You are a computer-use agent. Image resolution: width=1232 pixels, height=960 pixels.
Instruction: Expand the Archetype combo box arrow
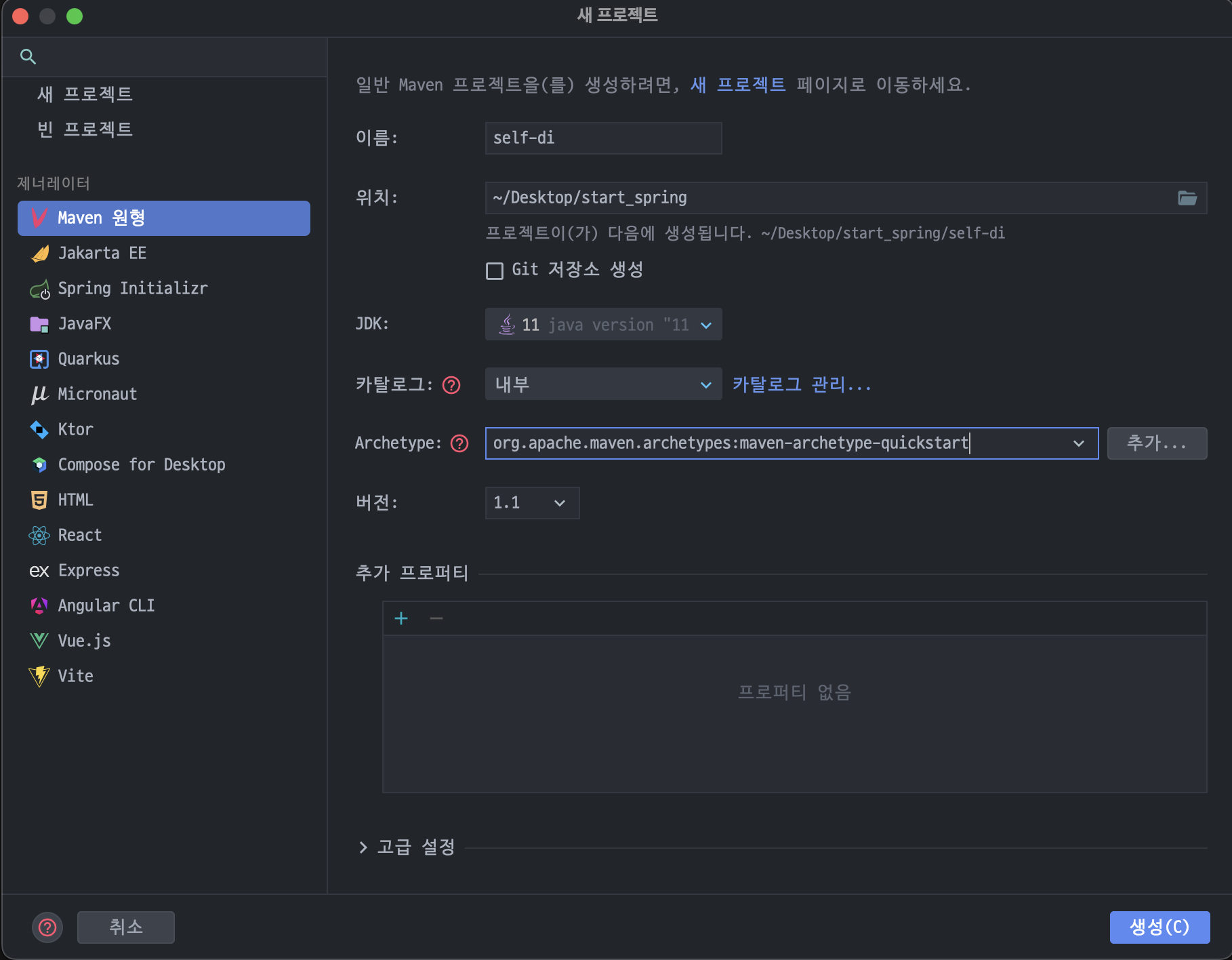point(1079,443)
